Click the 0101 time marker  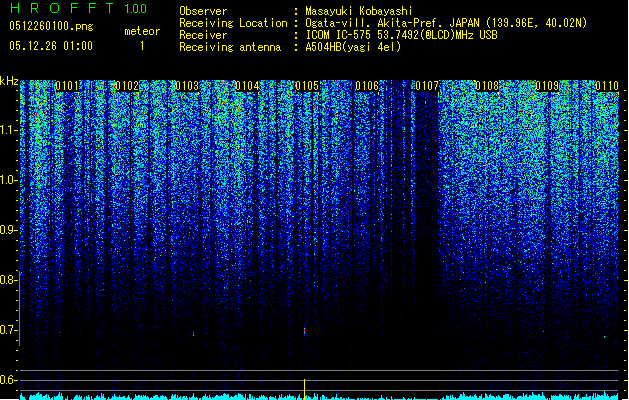pyautogui.click(x=67, y=86)
